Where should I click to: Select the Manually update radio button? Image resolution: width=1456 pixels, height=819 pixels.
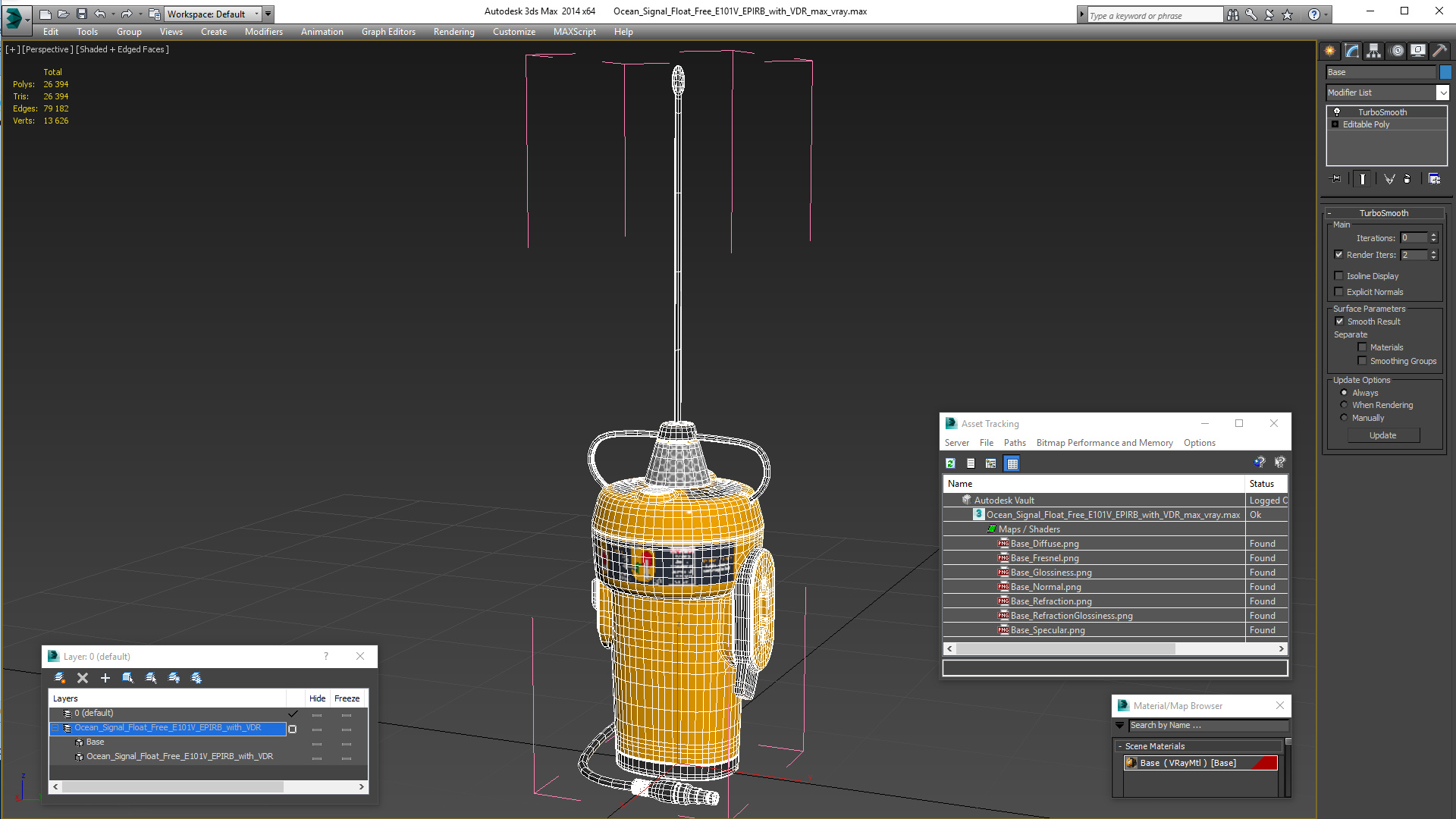(1345, 418)
